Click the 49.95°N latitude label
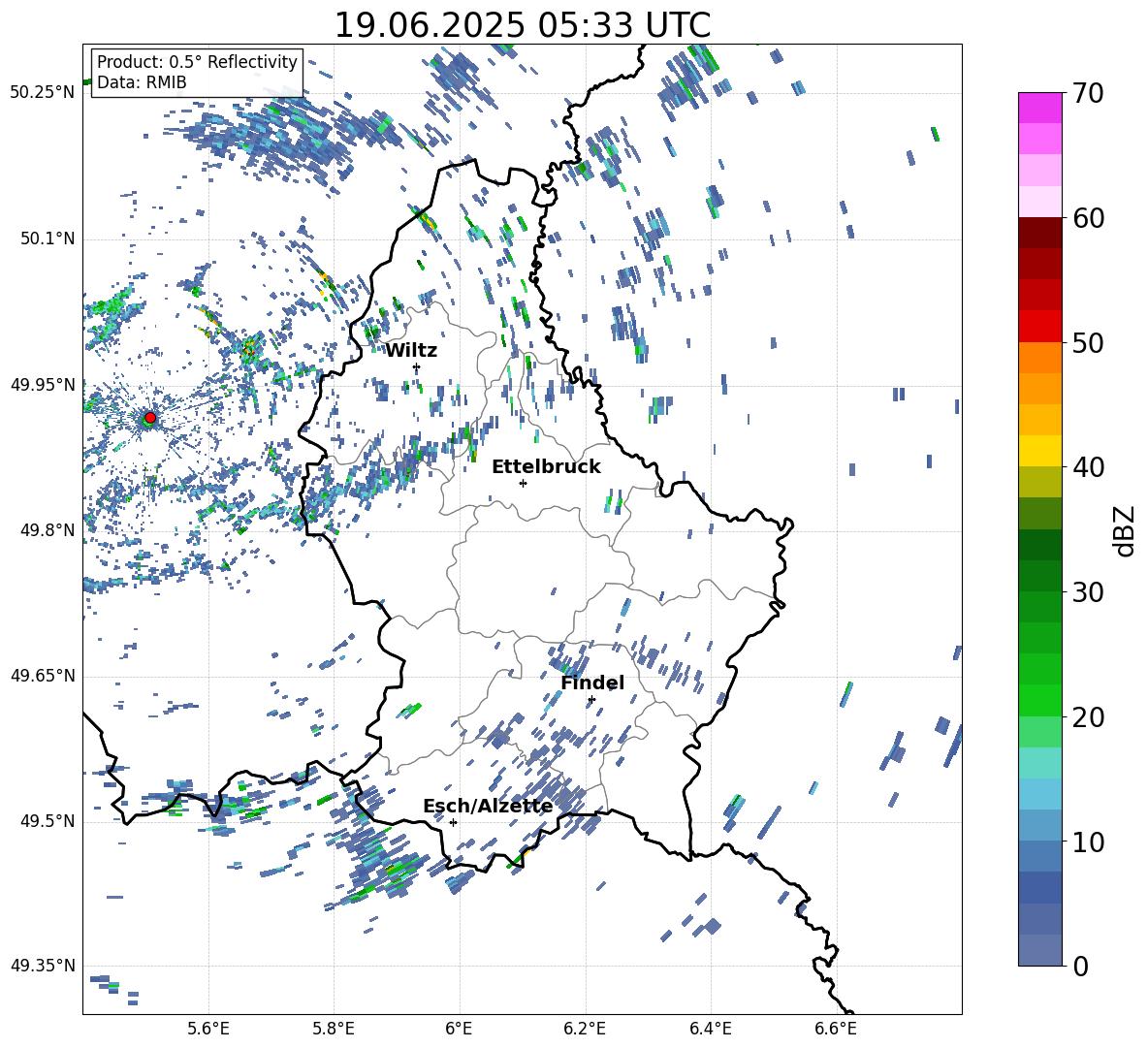 click(43, 385)
